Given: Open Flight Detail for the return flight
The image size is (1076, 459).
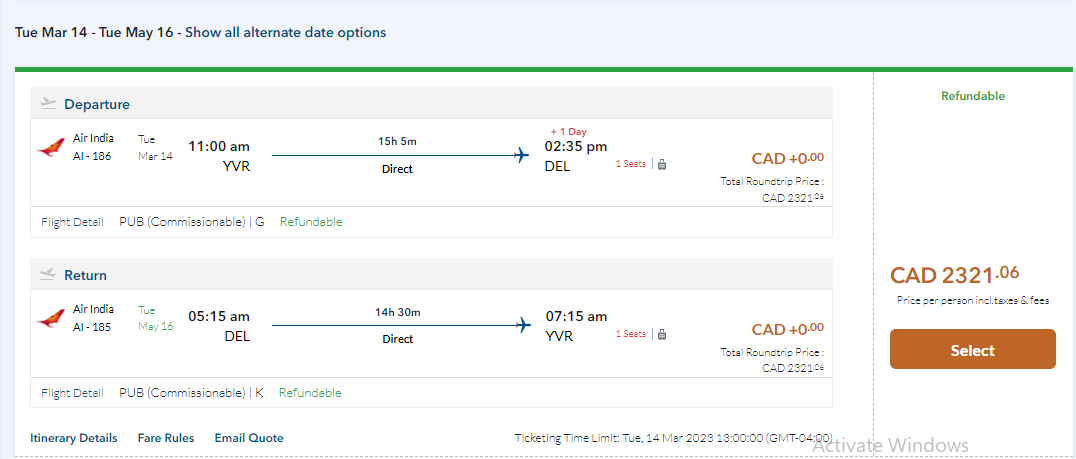Looking at the screenshot, I should (72, 393).
